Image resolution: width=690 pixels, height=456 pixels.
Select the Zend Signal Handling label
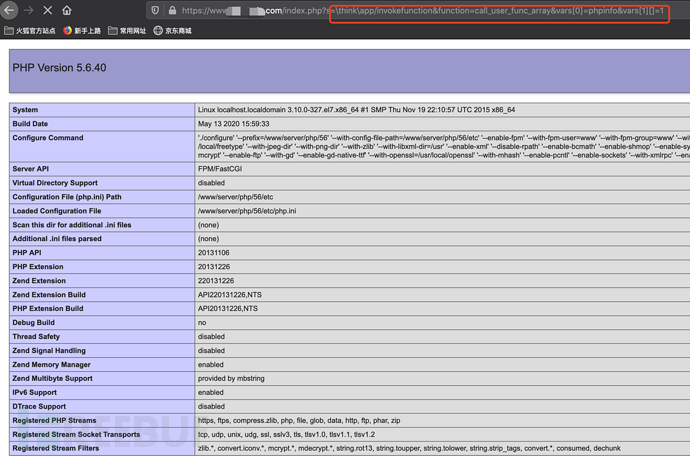(x=49, y=351)
